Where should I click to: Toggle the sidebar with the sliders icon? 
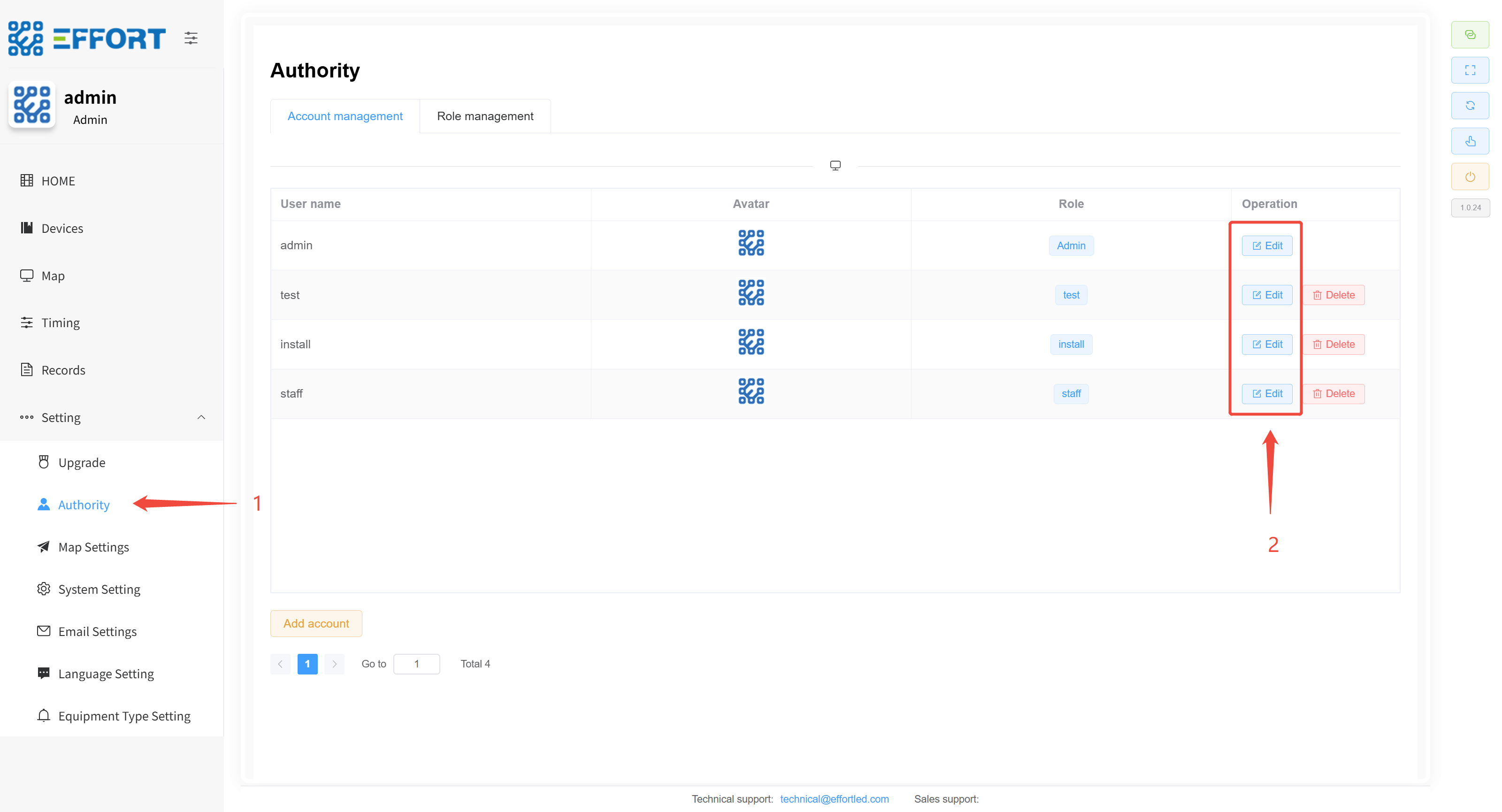point(191,38)
